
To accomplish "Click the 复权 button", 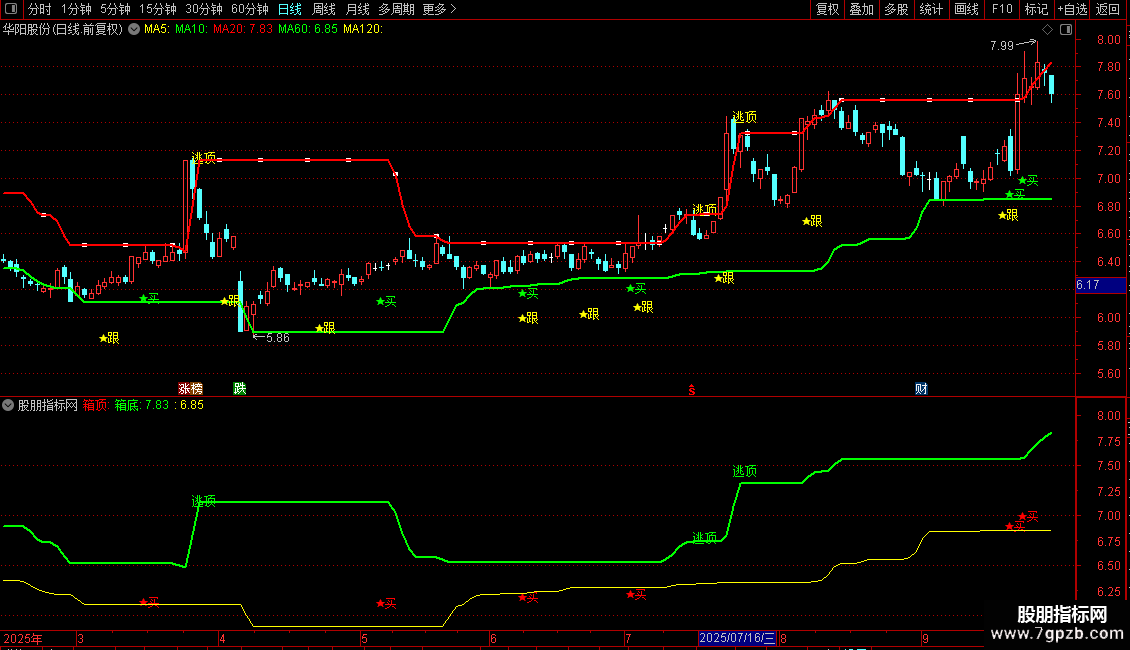I will [x=827, y=9].
